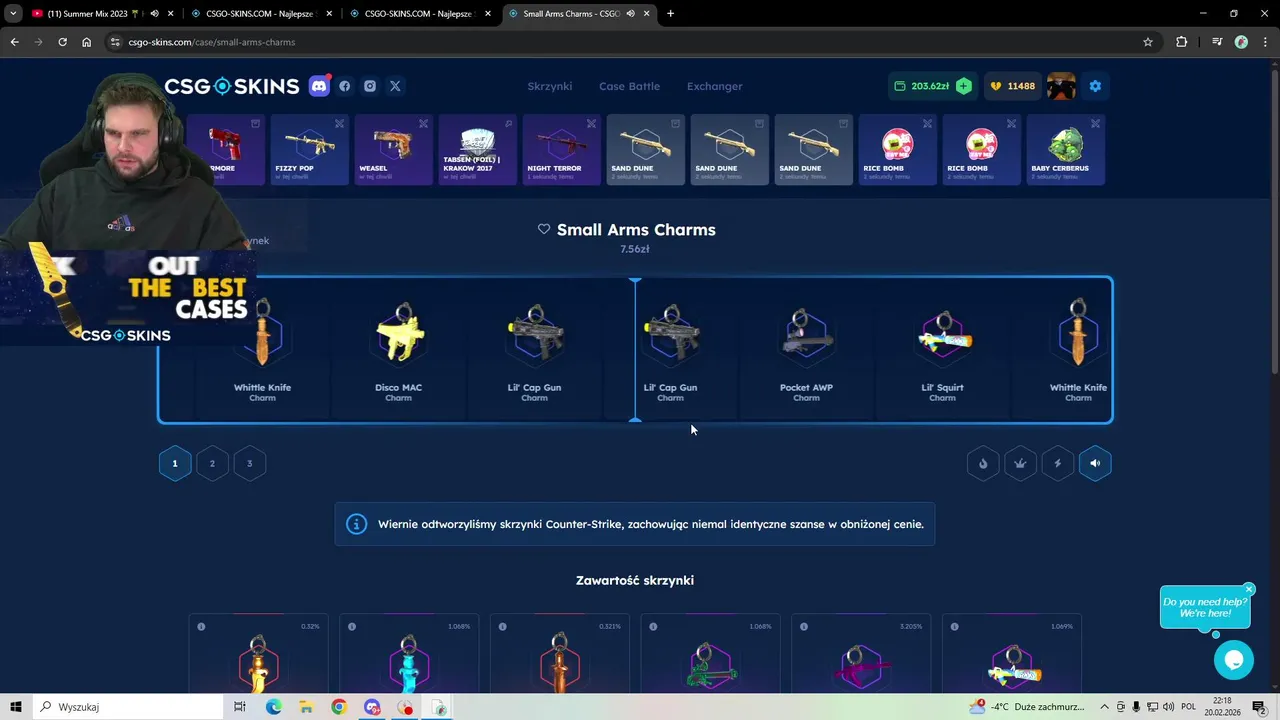
Task: Click the info icon in the notice banner
Action: coord(356,524)
